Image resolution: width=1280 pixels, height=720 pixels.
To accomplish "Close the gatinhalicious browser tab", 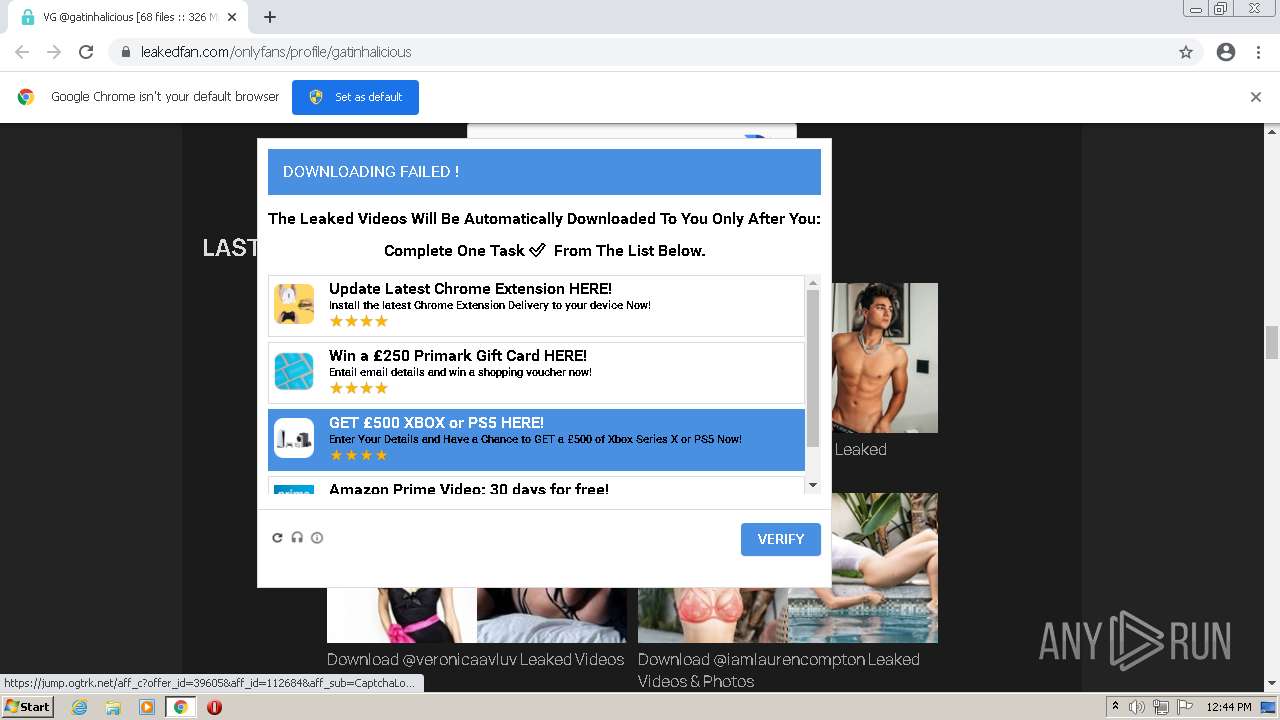I will (x=233, y=17).
